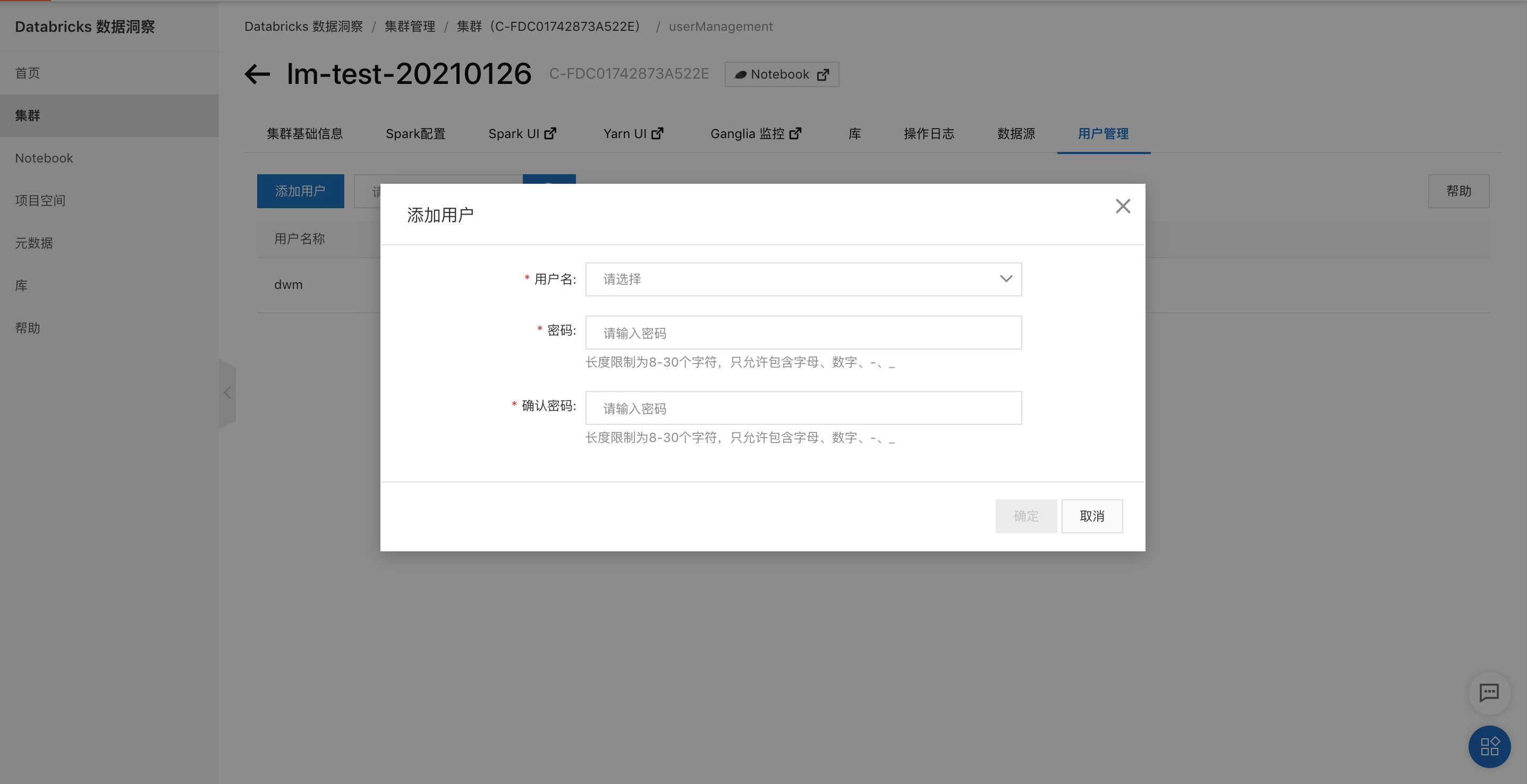This screenshot has height=784, width=1527.
Task: Open Notebook external link button
Action: (x=781, y=75)
